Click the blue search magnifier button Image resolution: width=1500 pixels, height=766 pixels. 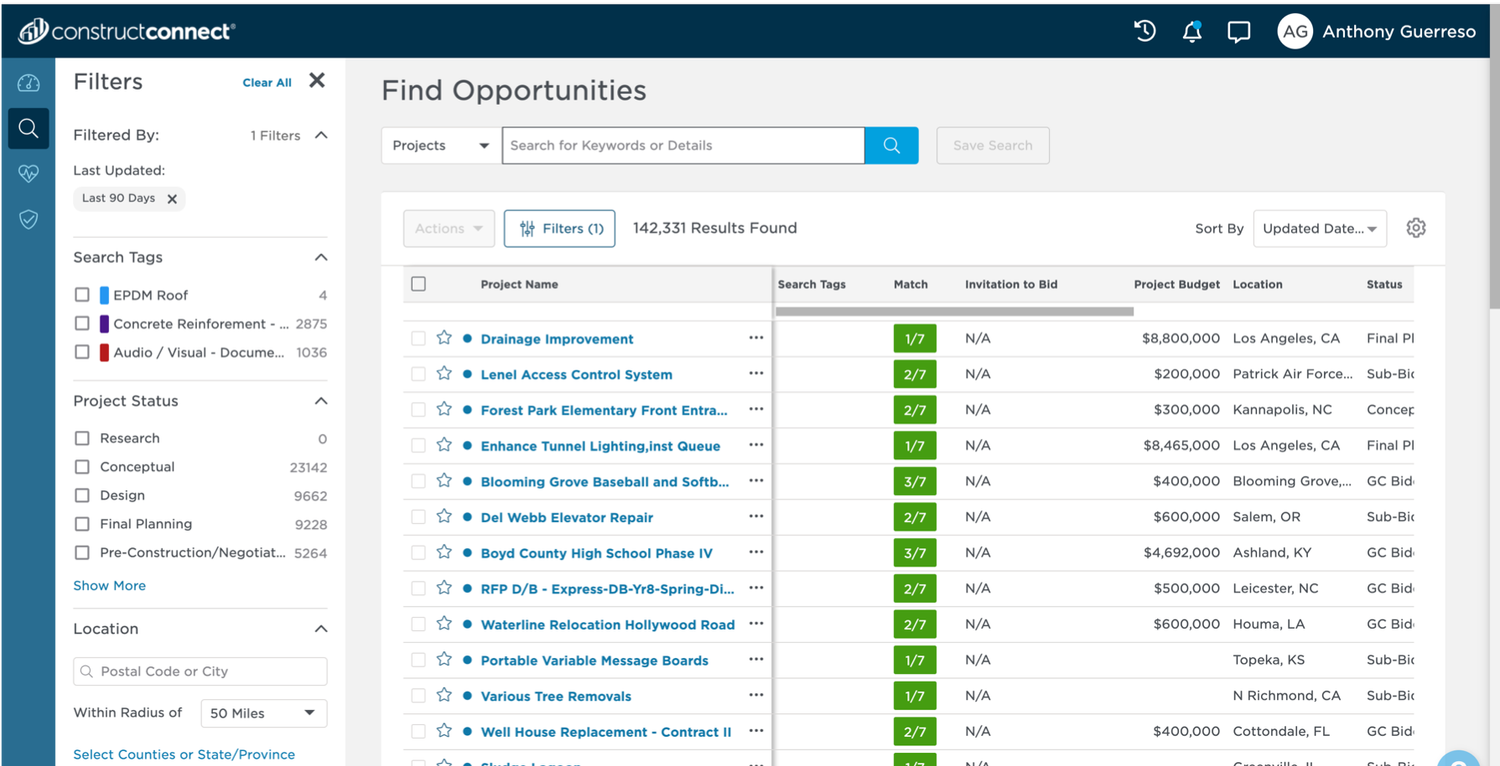[892, 145]
